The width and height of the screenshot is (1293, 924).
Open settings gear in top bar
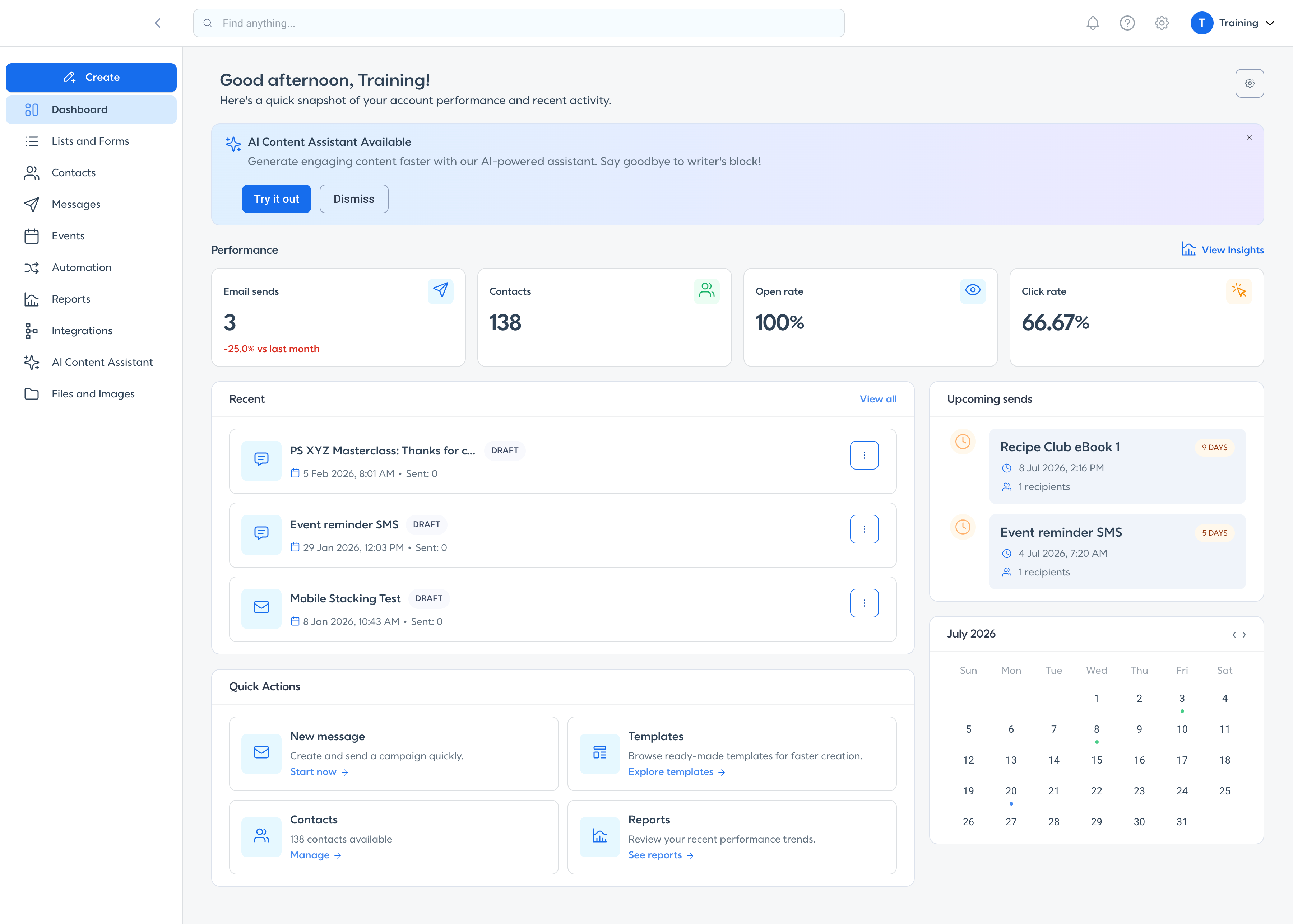pos(1162,23)
